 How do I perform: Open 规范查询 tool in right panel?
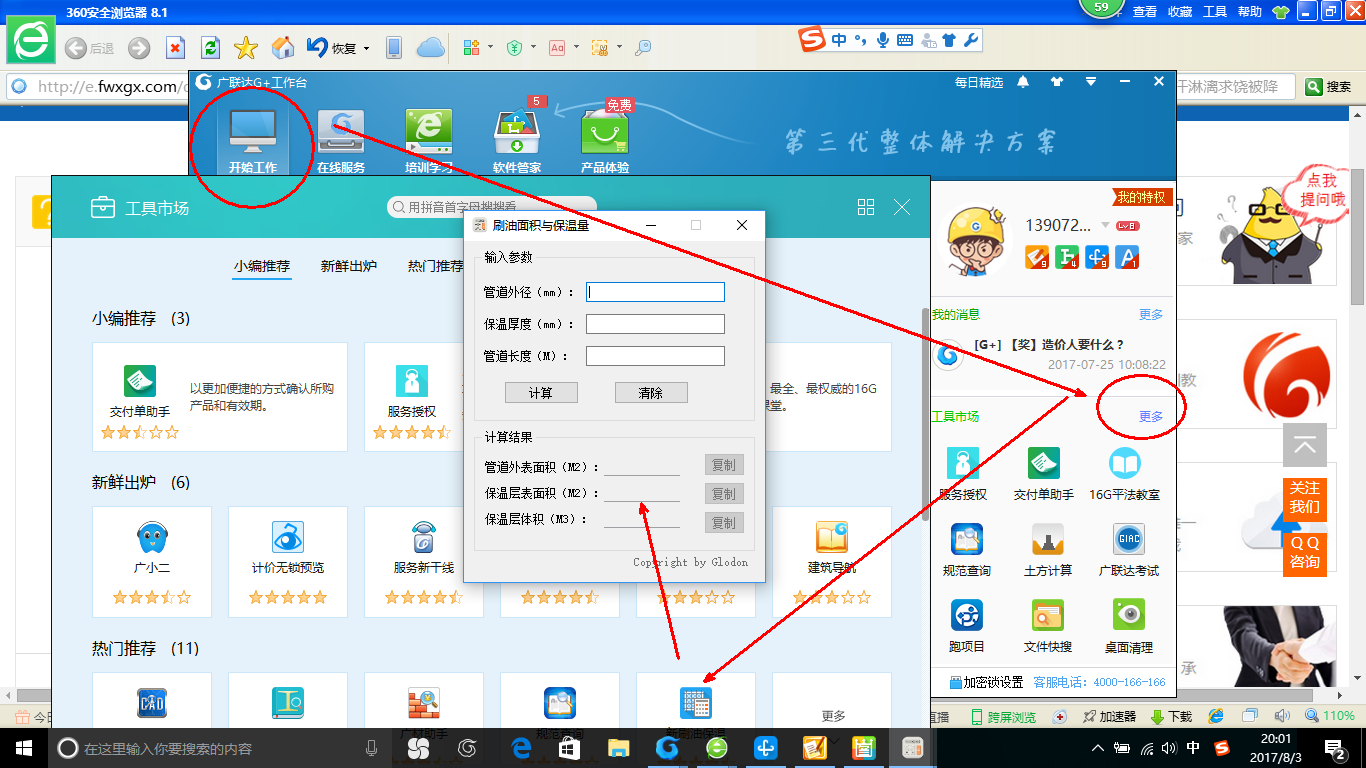pyautogui.click(x=966, y=550)
